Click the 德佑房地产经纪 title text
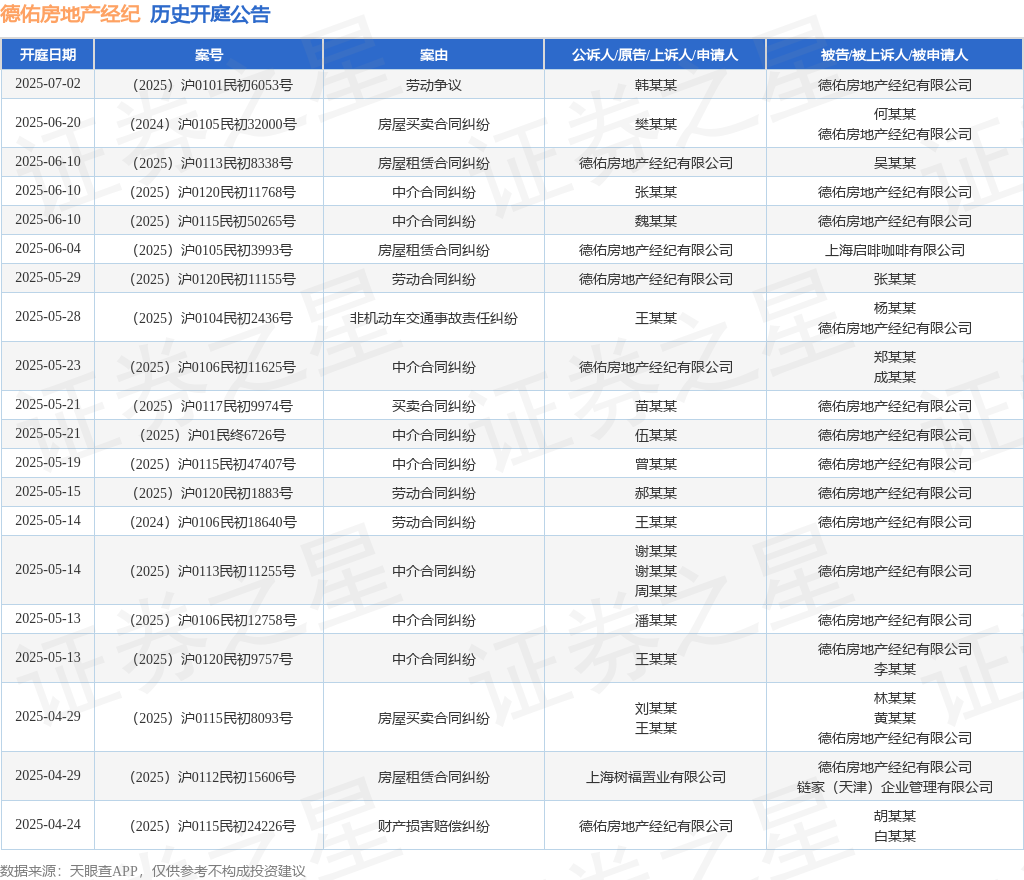The height and width of the screenshot is (880, 1024). tap(70, 14)
